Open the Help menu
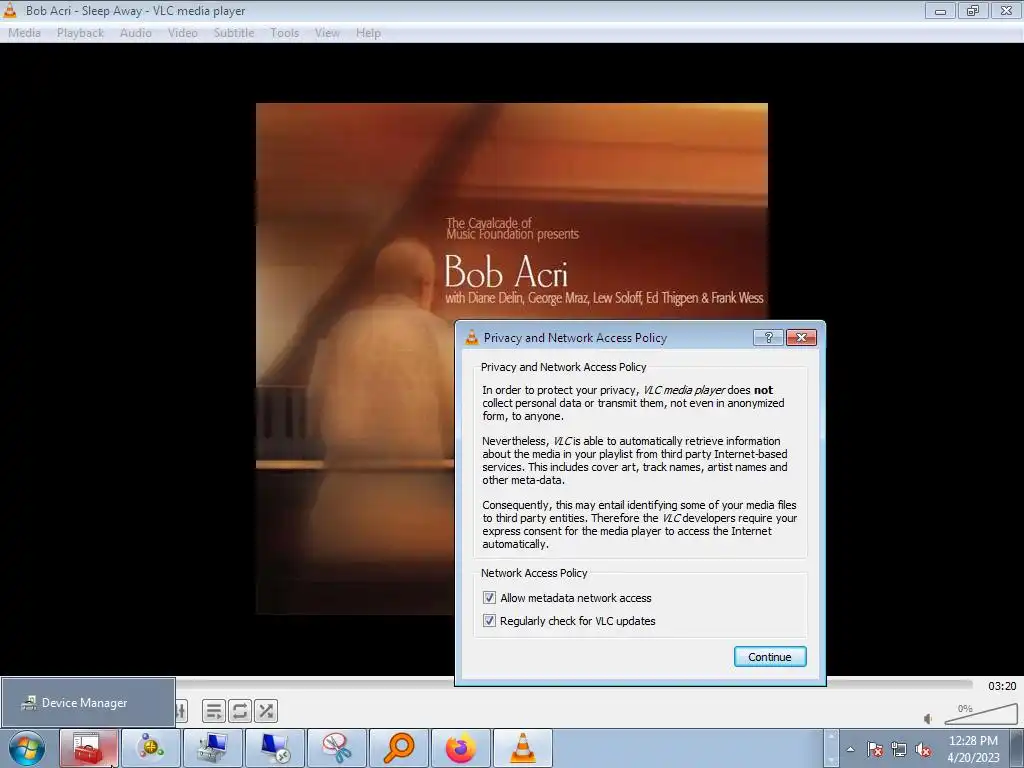The height and width of the screenshot is (768, 1024). 368,33
